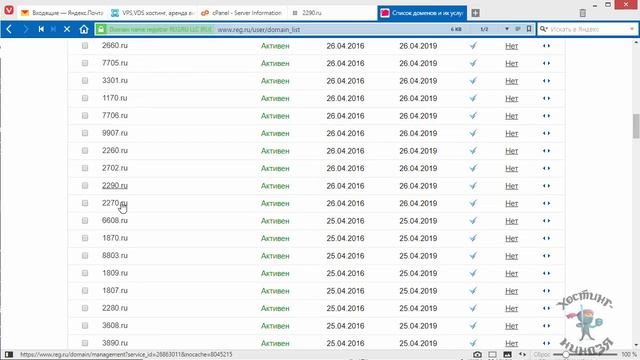
Task: Click the arrows icon in the 7705.ru row
Action: pos(547,63)
